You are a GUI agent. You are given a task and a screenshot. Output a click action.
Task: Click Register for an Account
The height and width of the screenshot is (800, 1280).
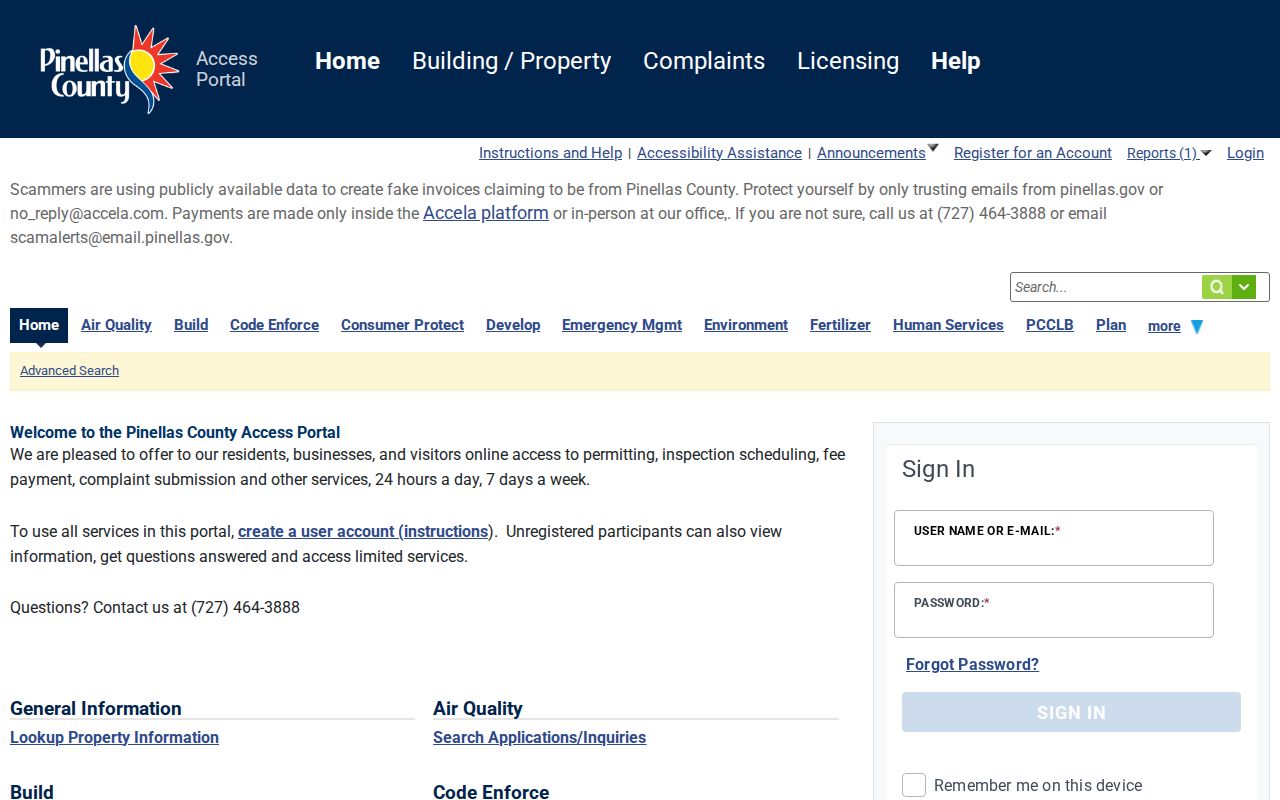click(x=1033, y=153)
